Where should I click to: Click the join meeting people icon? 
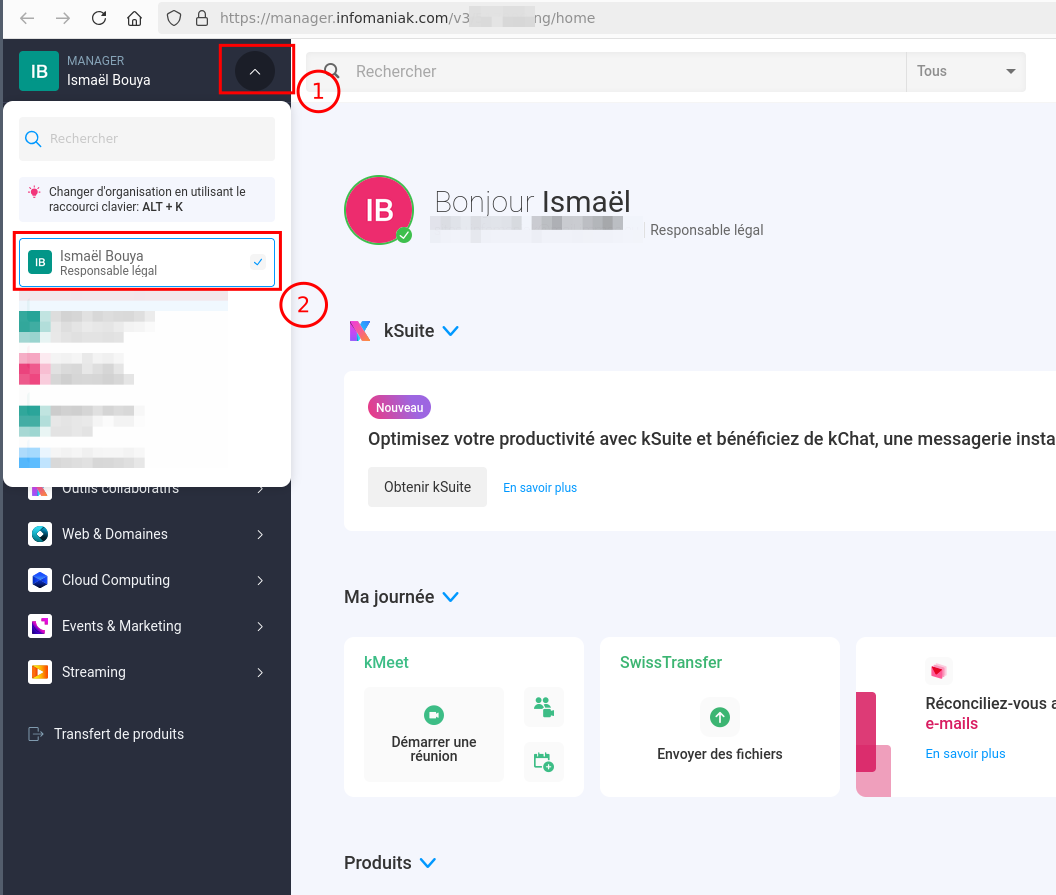tap(543, 707)
